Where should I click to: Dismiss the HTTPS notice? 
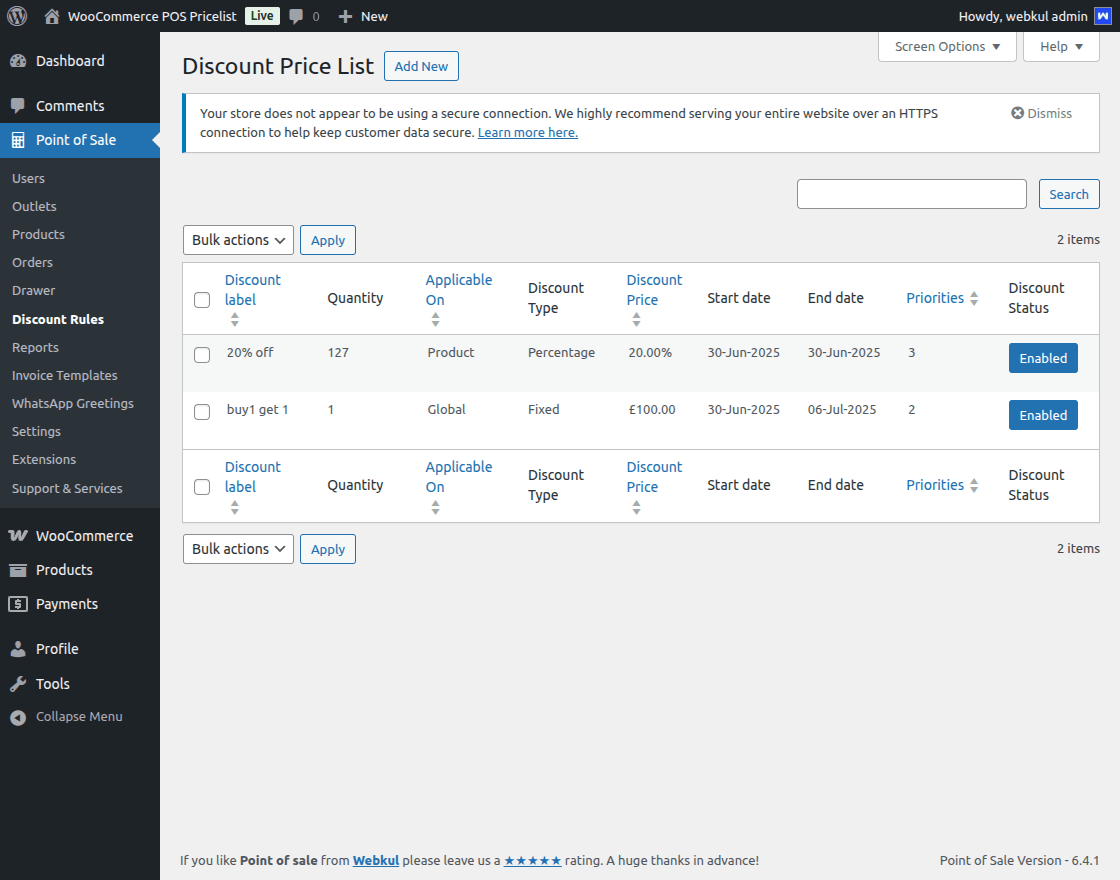[1041, 113]
